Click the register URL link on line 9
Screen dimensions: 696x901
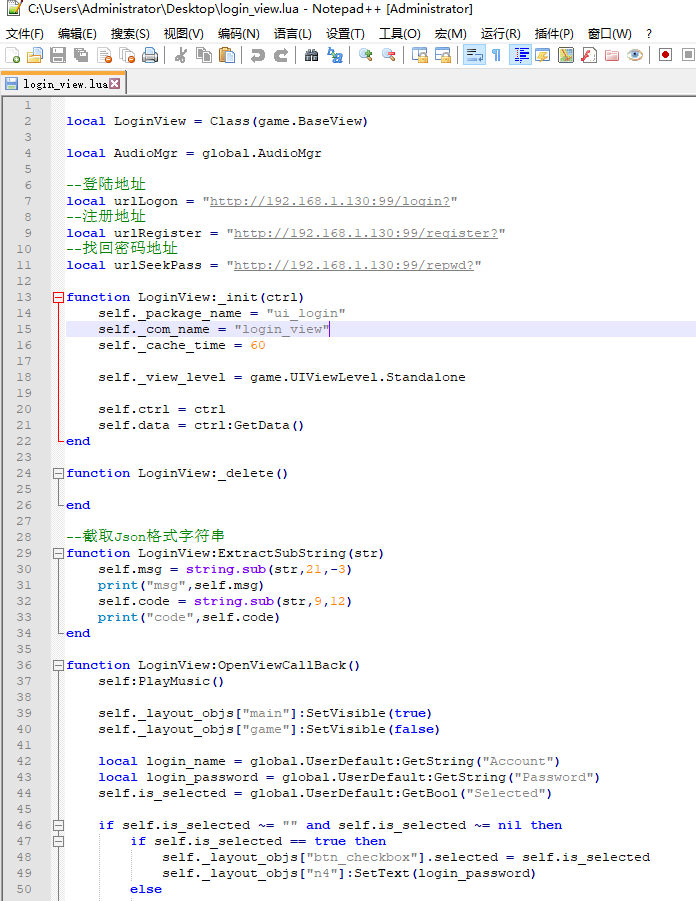[365, 233]
